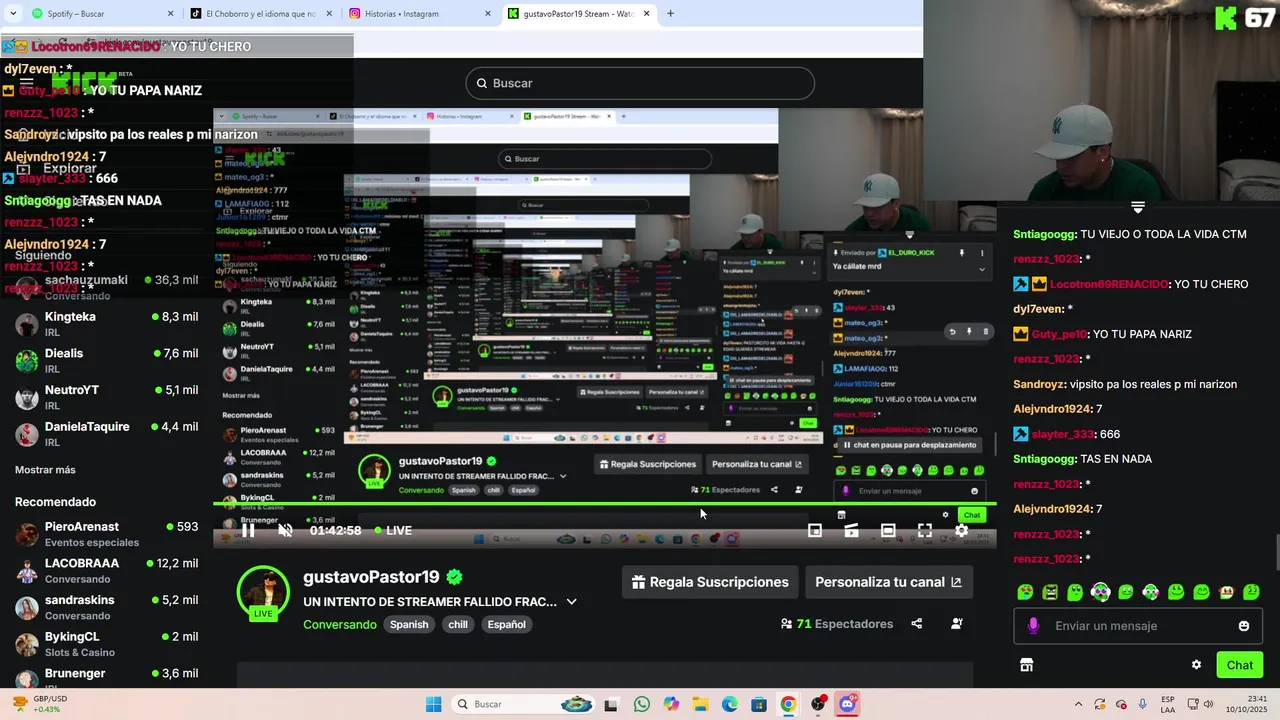Click the follow user icon beside share
Screen dimensions: 1280x720
coord(957,624)
